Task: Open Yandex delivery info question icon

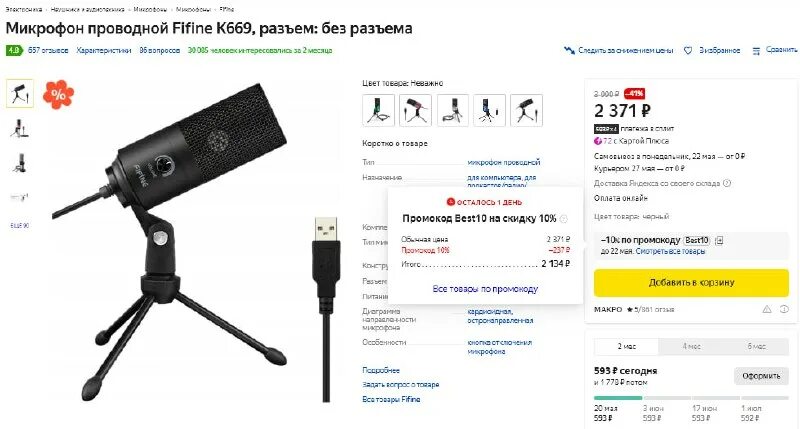Action: (727, 183)
